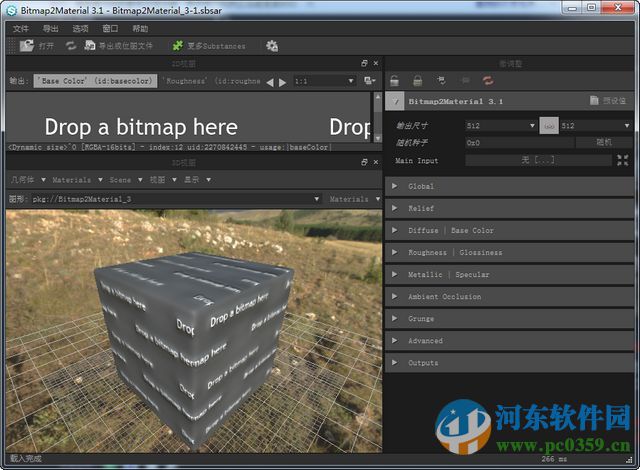640x470 pixels.
Task: Click the Main Input expand arrows icon
Action: pos(623,160)
